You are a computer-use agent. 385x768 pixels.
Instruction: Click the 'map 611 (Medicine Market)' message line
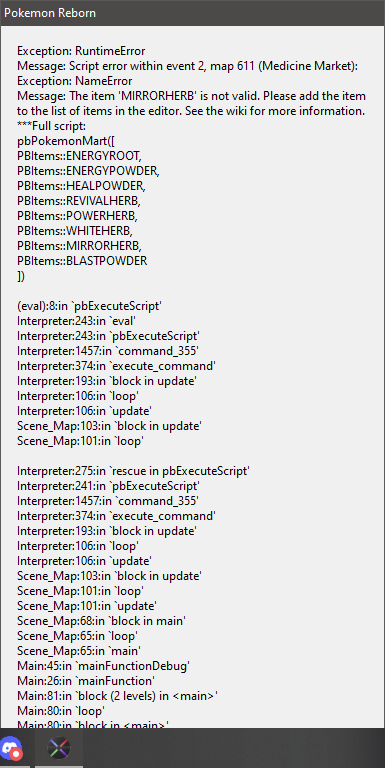tap(188, 66)
